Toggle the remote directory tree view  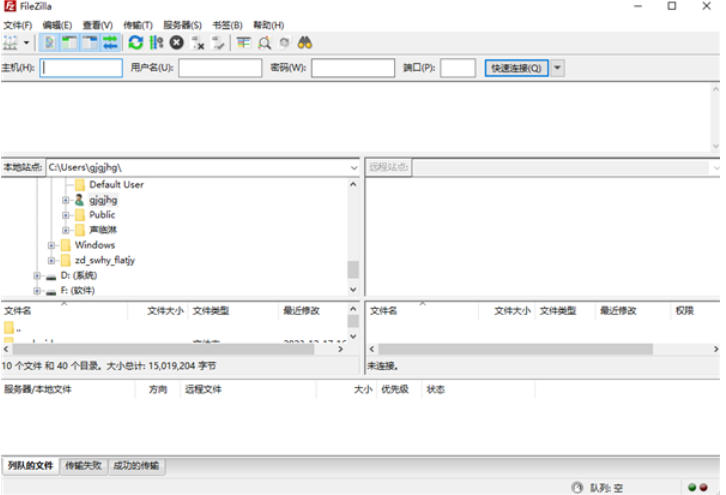90,43
